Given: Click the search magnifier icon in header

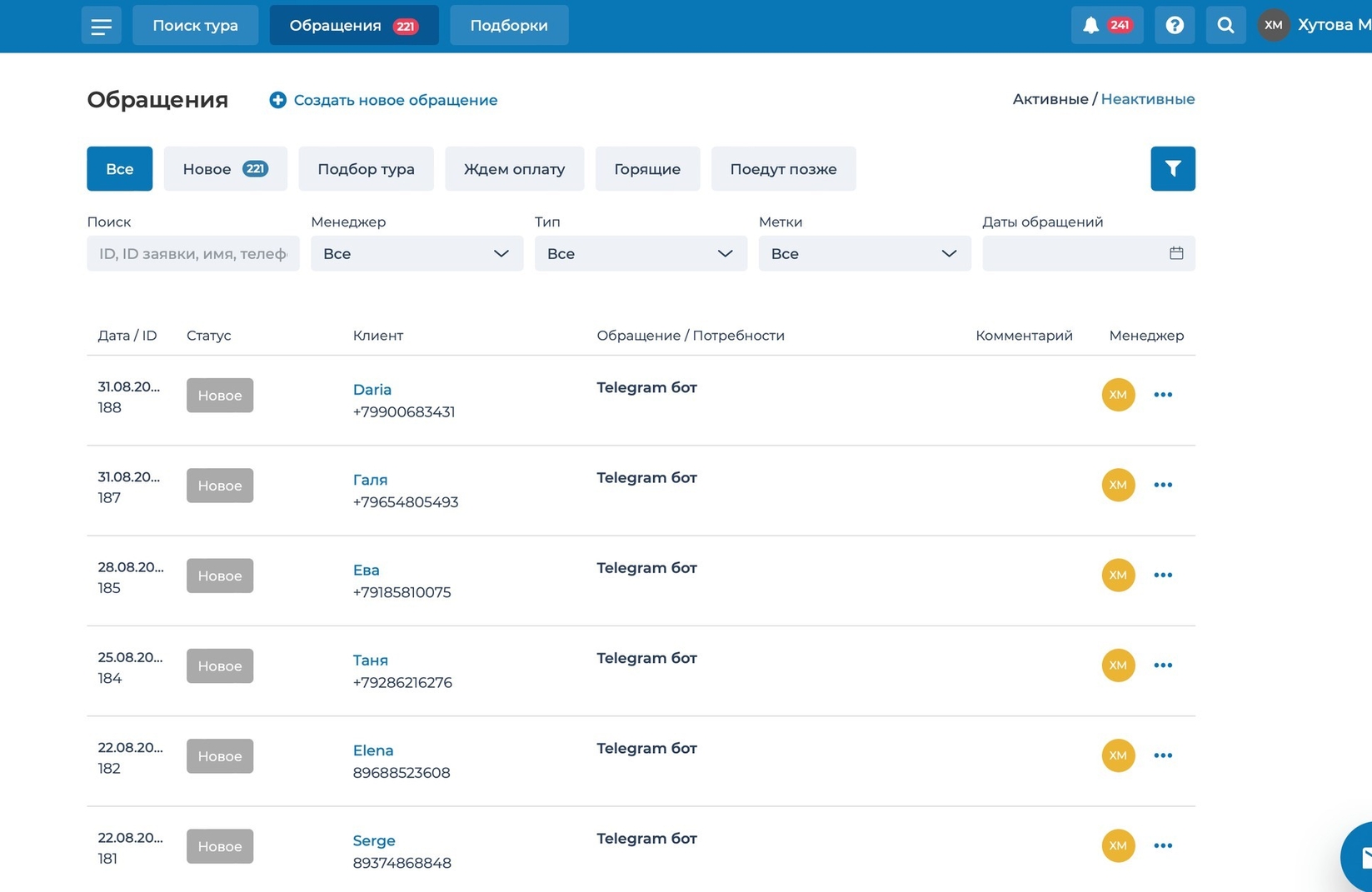Looking at the screenshot, I should tap(1225, 25).
